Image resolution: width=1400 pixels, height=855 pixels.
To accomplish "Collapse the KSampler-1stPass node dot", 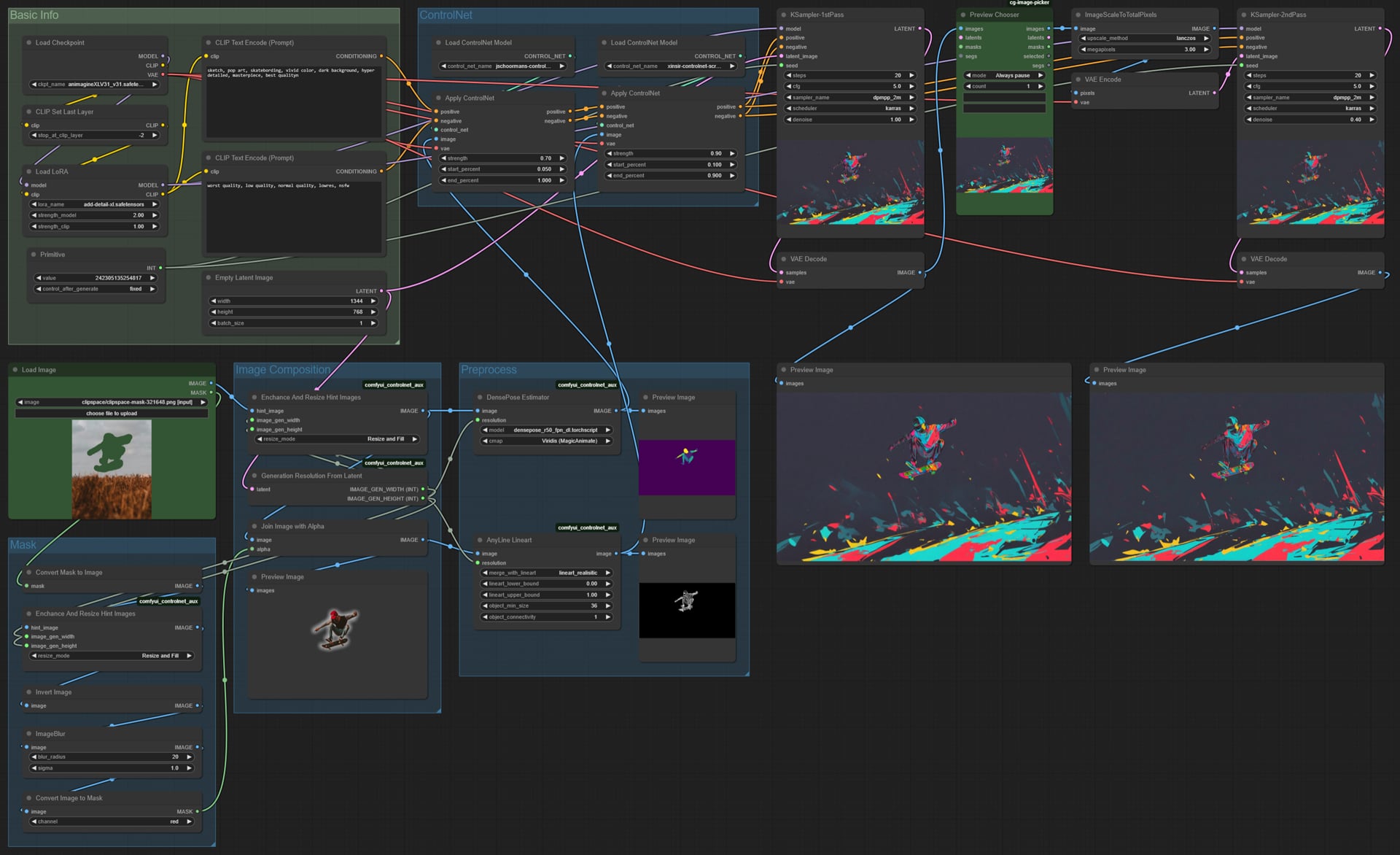I will pos(784,15).
